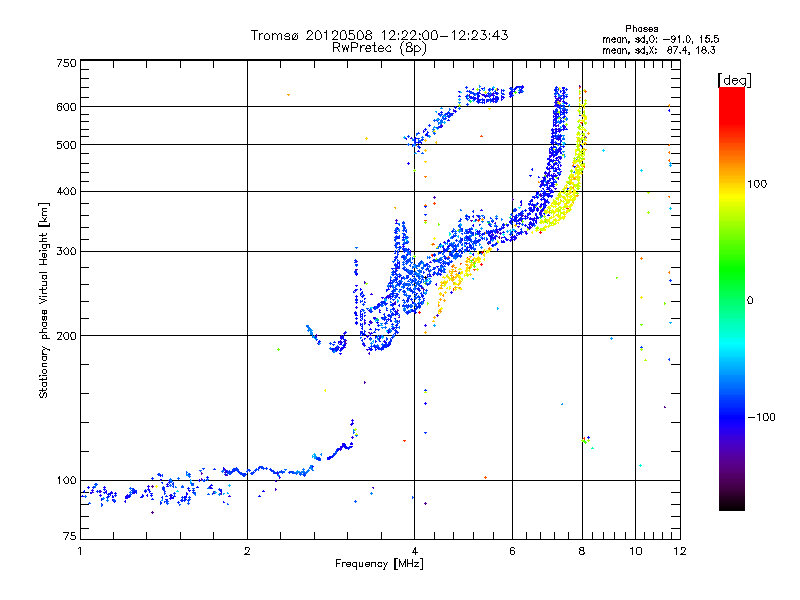Click the 'mean, sd,O: -91.0, 15.5' line
Screen dimensions: 800x600
click(x=661, y=39)
